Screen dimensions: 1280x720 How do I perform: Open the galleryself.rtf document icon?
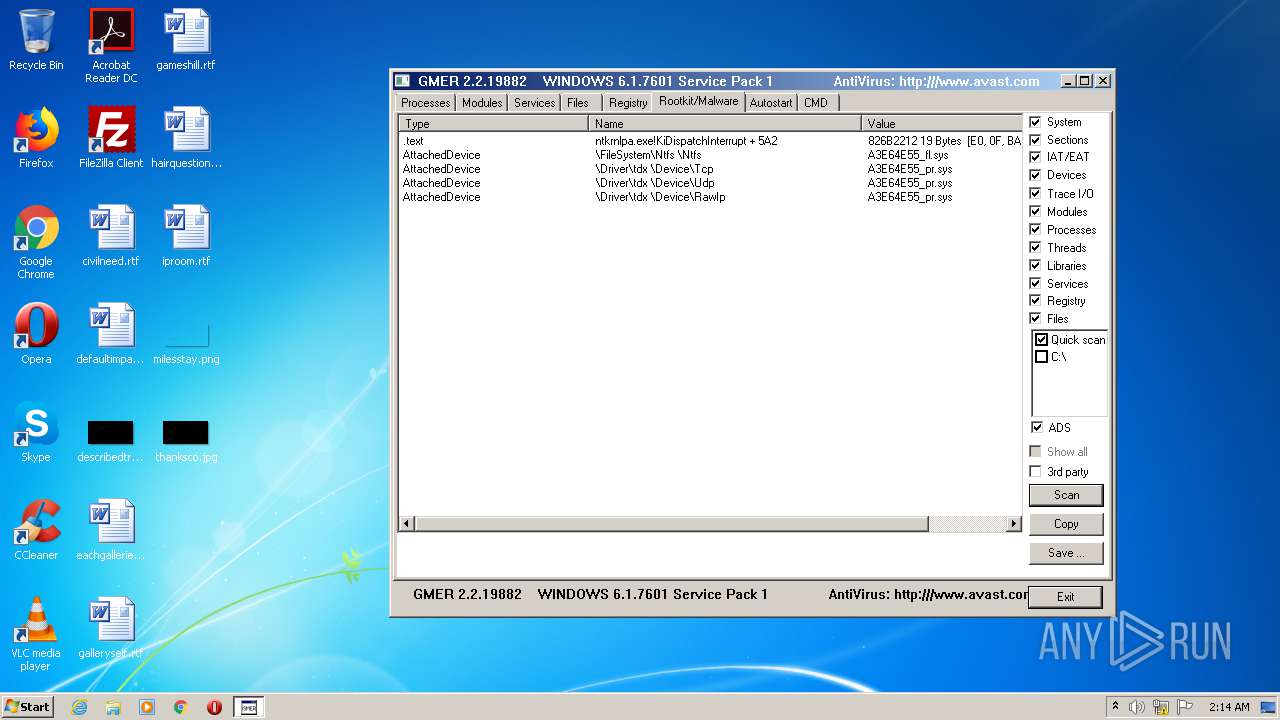tap(111, 628)
